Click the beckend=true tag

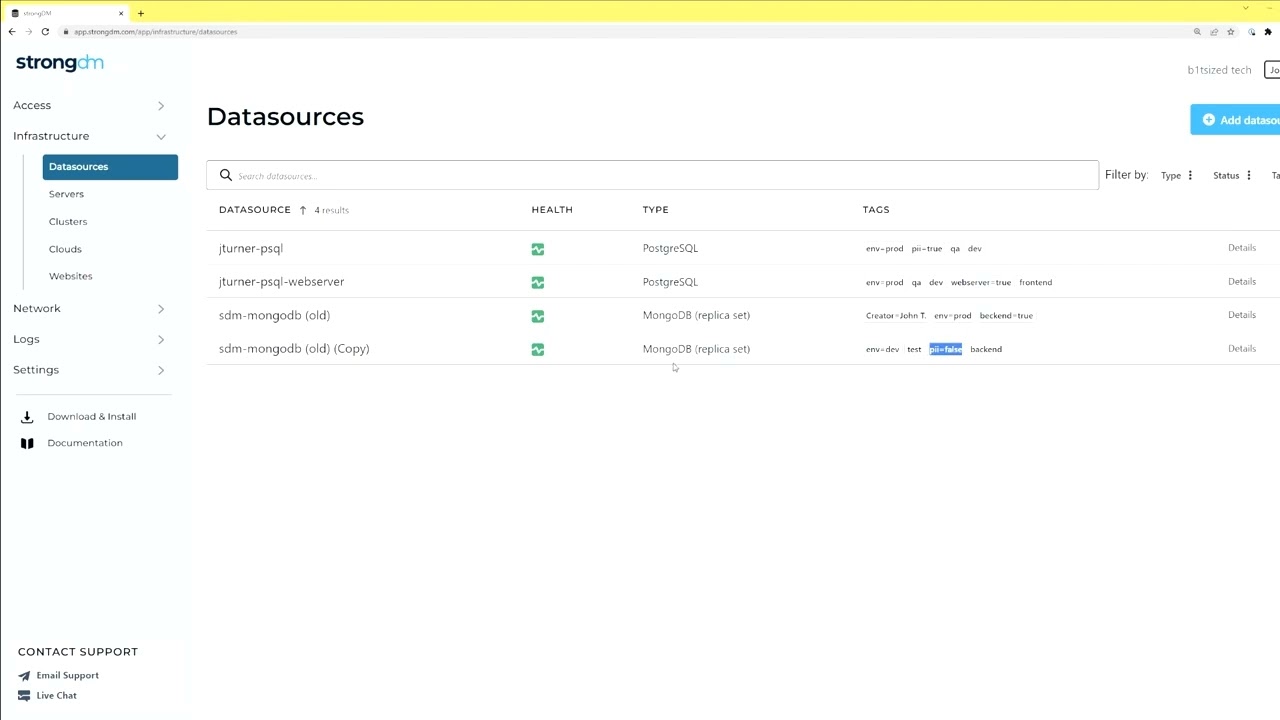[1006, 316]
